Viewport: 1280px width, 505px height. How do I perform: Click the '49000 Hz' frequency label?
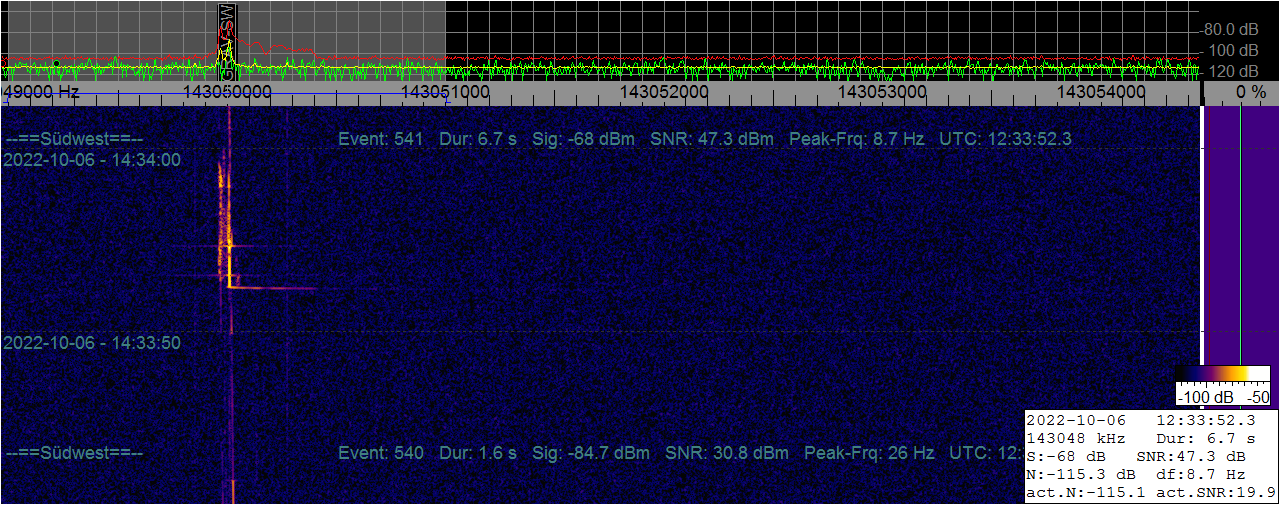coord(41,91)
